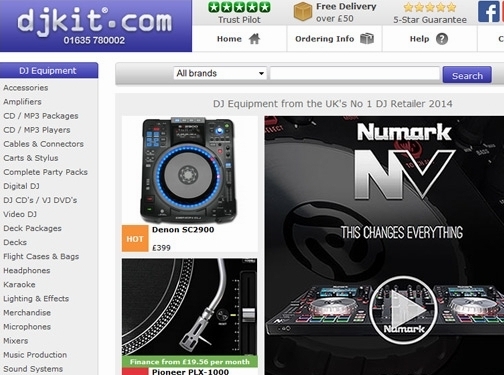Go to CD / MP3 Packages
Screen dimensions: 504x375
(x=41, y=116)
